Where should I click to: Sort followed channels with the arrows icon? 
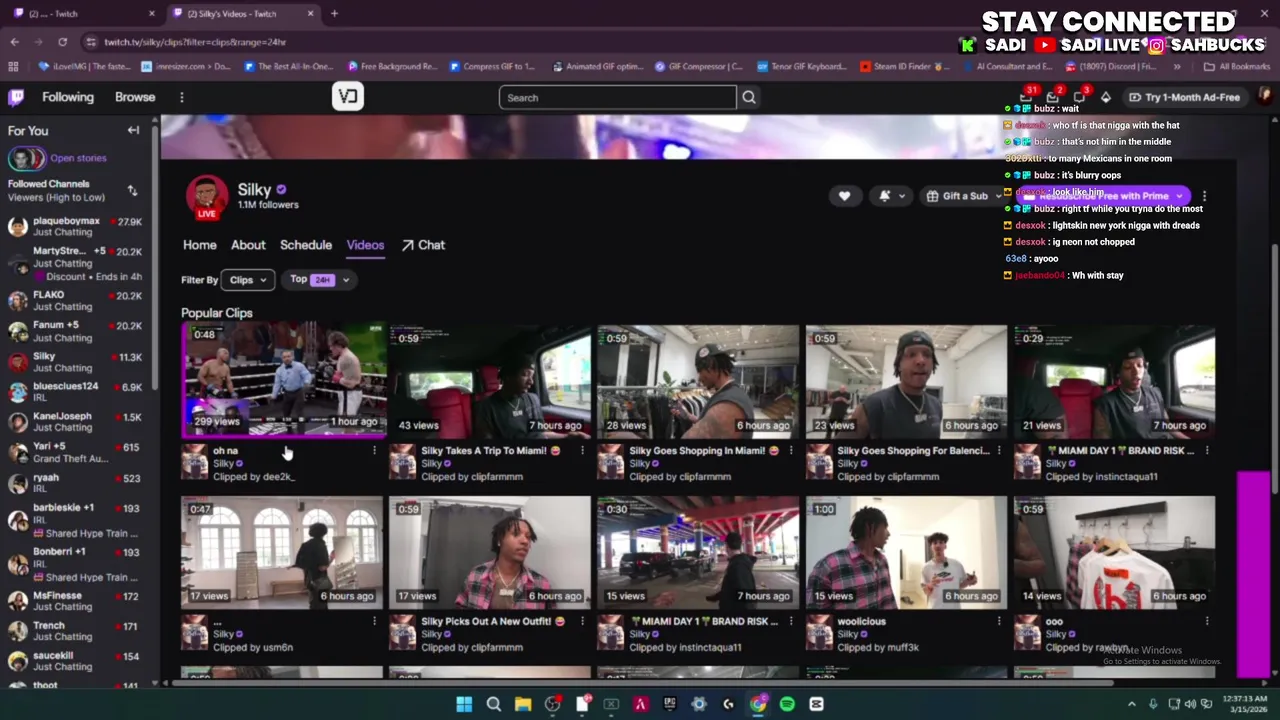pos(132,190)
